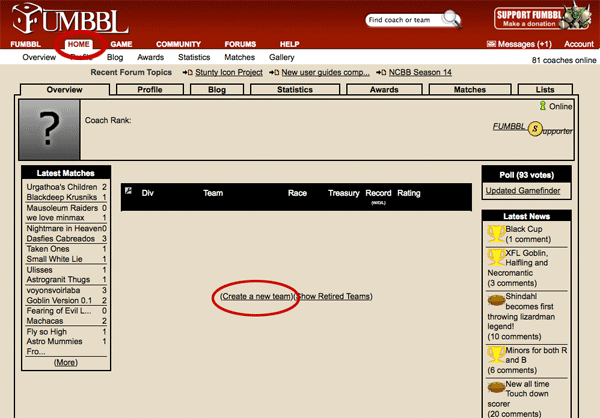Open the GAME menu
600x418 pixels.
coord(121,44)
